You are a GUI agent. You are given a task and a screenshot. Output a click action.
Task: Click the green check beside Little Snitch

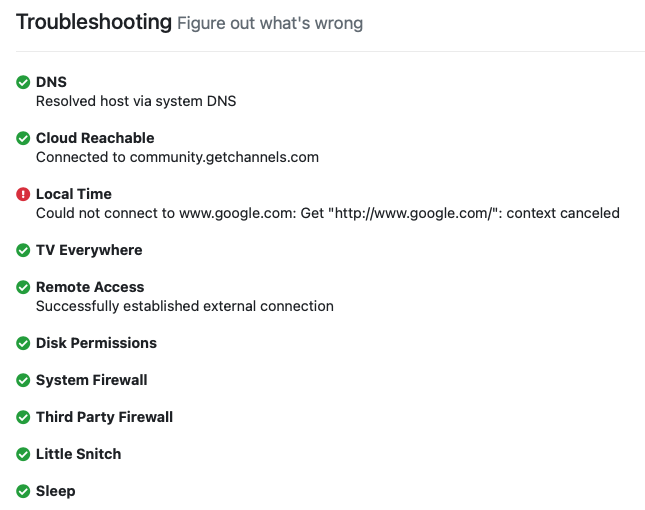coord(23,454)
